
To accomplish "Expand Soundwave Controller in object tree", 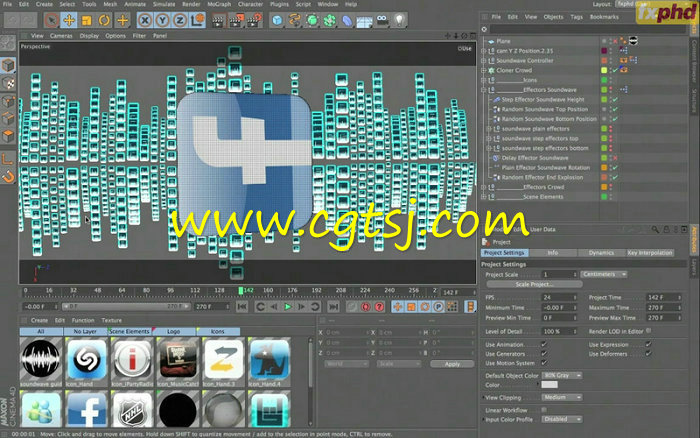I will (x=483, y=61).
